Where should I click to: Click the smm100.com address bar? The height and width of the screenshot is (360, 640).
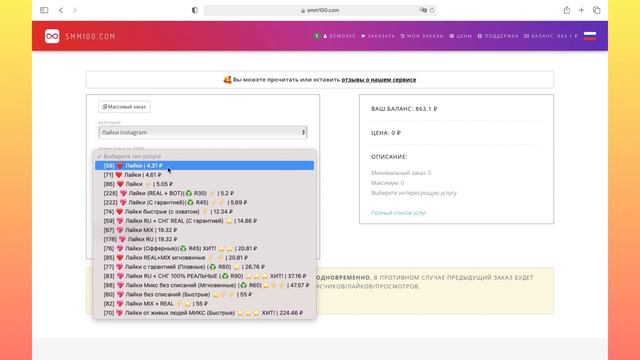[x=320, y=10]
